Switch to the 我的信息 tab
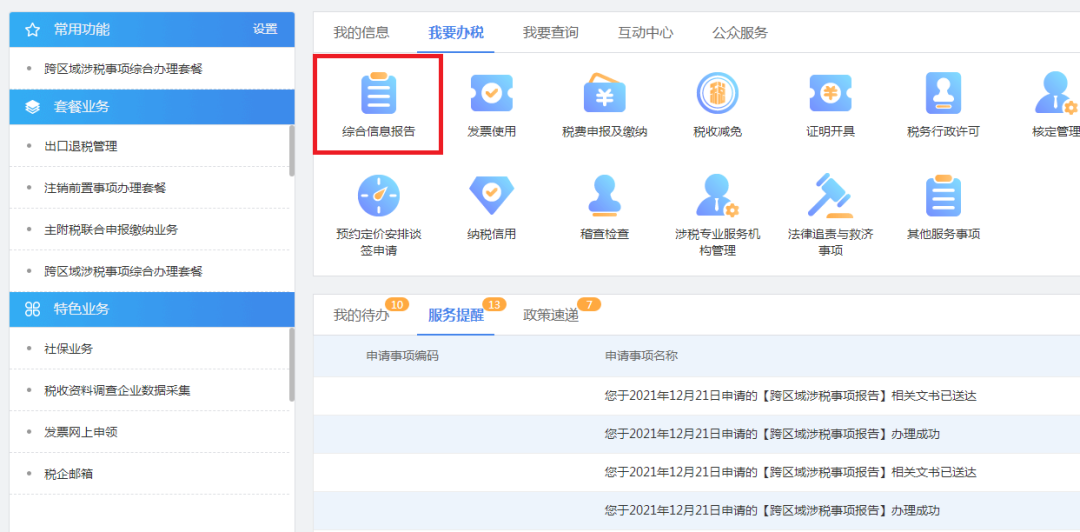The image size is (1080, 532). pos(361,32)
